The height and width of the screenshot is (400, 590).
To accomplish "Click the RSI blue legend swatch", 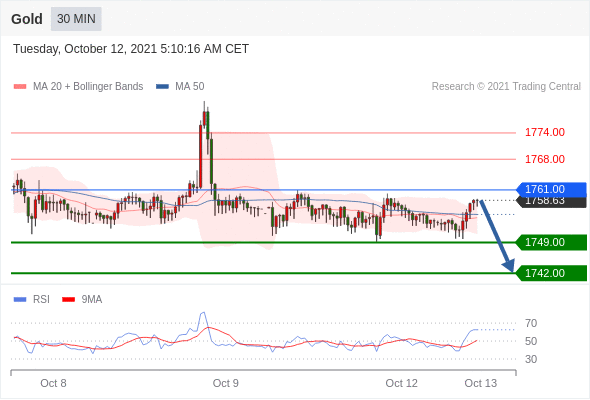I will coord(20,300).
